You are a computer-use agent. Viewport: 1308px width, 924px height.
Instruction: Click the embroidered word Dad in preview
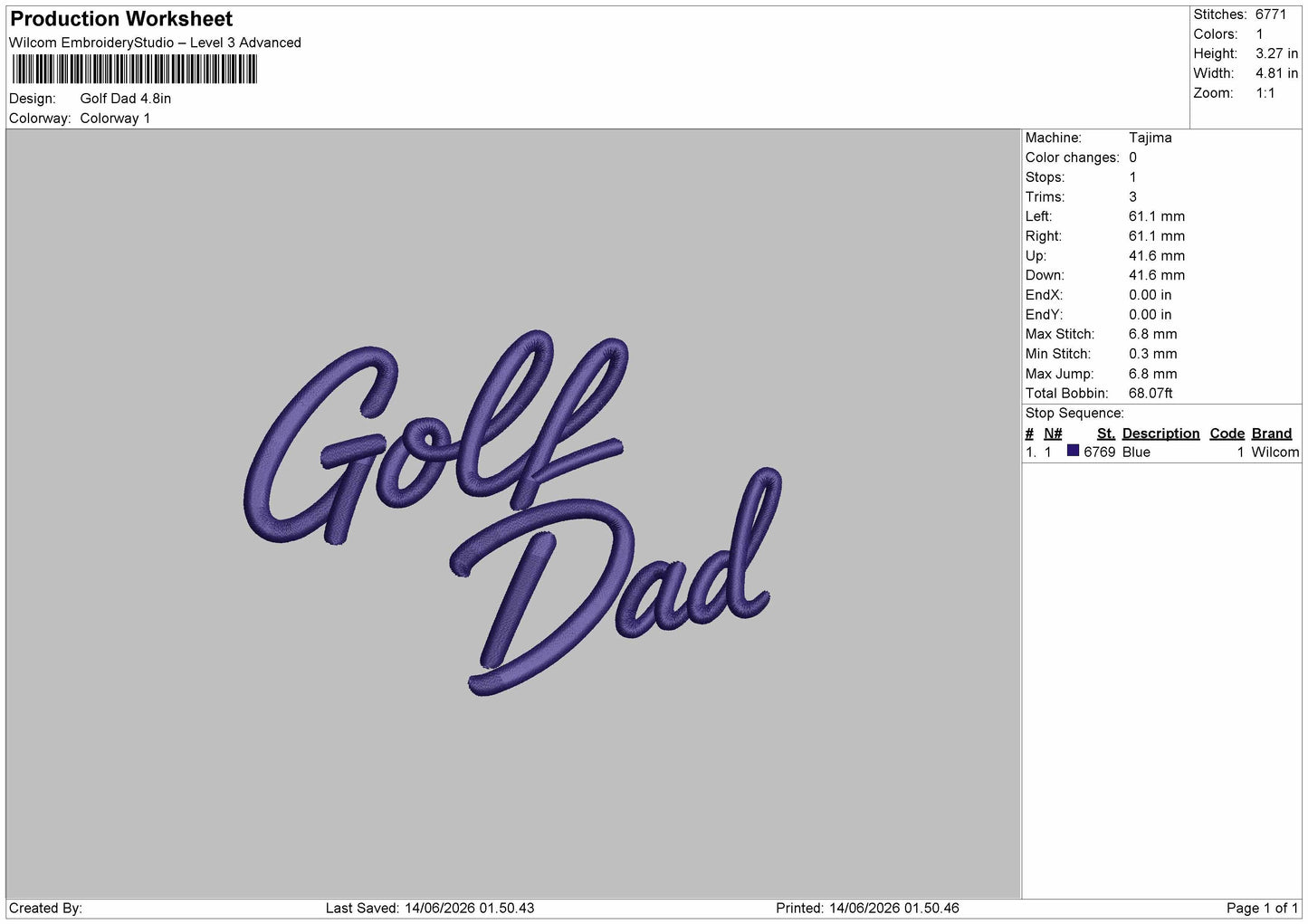(616, 584)
